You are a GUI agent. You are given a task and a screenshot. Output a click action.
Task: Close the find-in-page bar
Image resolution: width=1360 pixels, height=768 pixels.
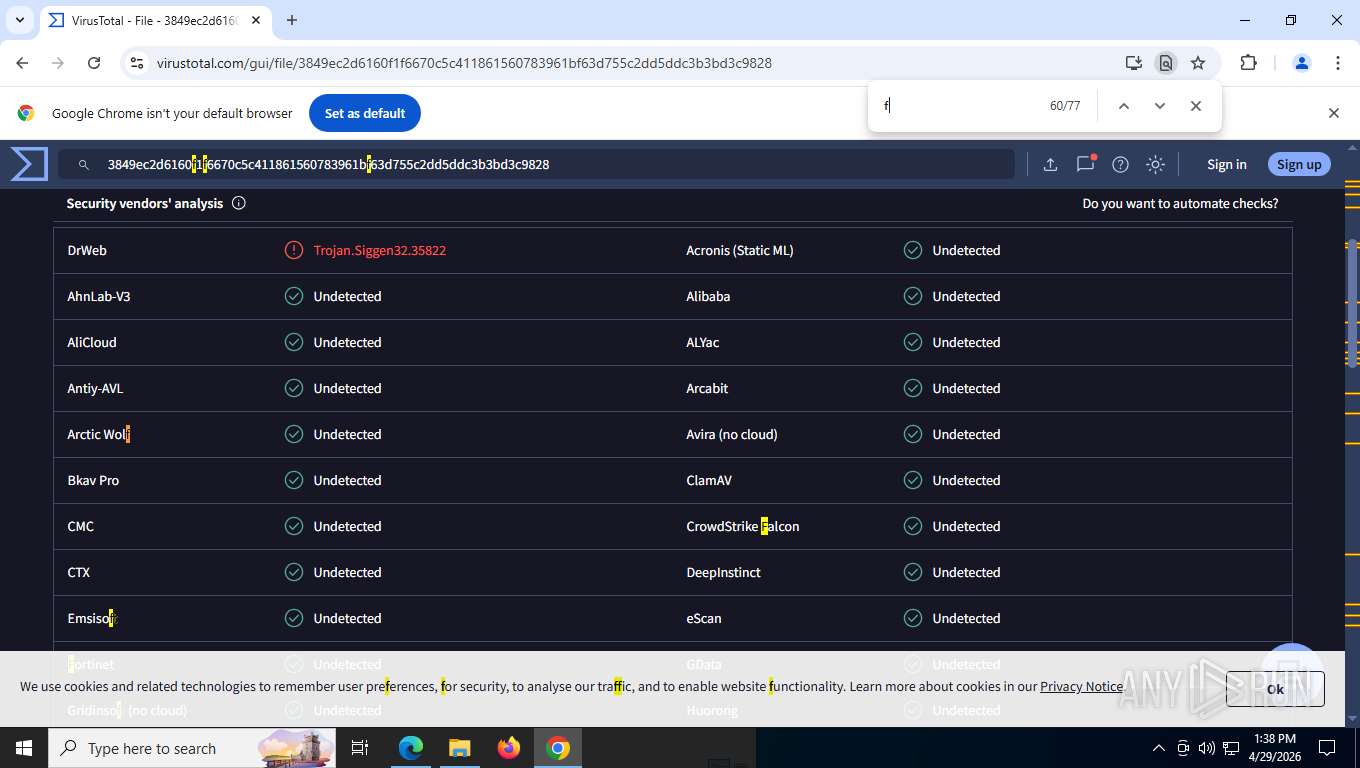point(1196,106)
